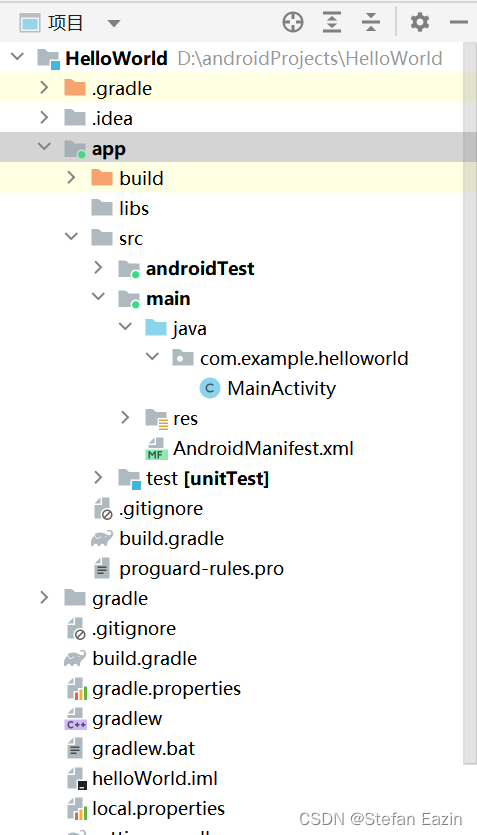
Task: Open the MainActivity class name
Action: coord(282,389)
